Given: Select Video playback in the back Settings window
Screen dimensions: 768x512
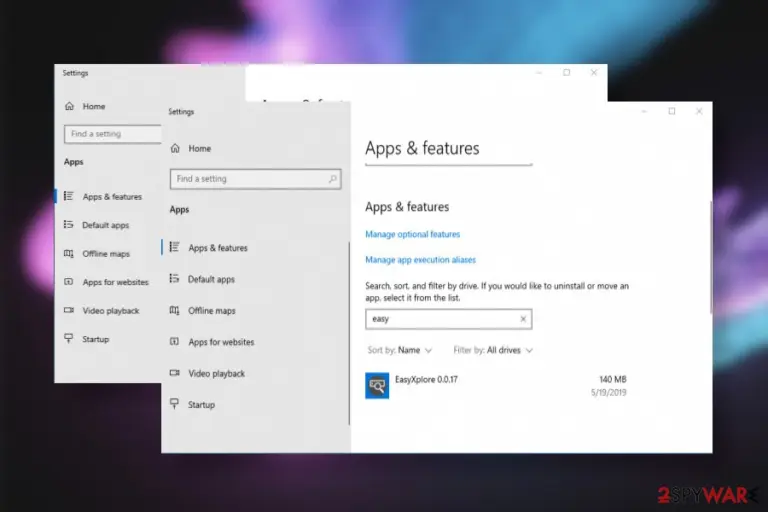Looking at the screenshot, I should tap(111, 311).
